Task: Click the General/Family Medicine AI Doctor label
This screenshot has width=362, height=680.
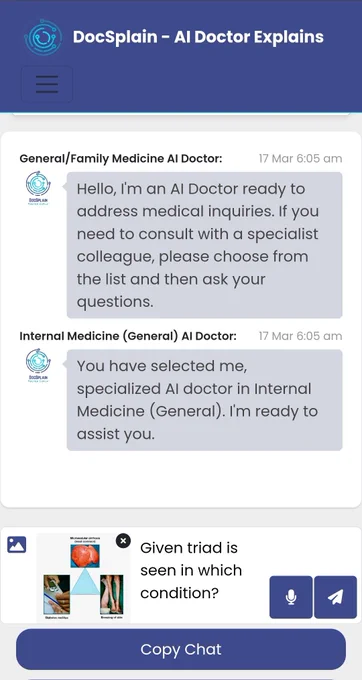Action: click(121, 159)
